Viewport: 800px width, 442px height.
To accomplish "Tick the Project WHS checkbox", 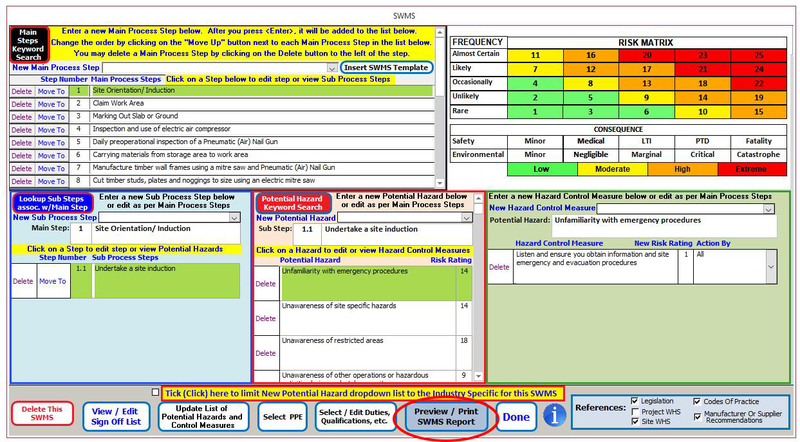I will tap(635, 411).
